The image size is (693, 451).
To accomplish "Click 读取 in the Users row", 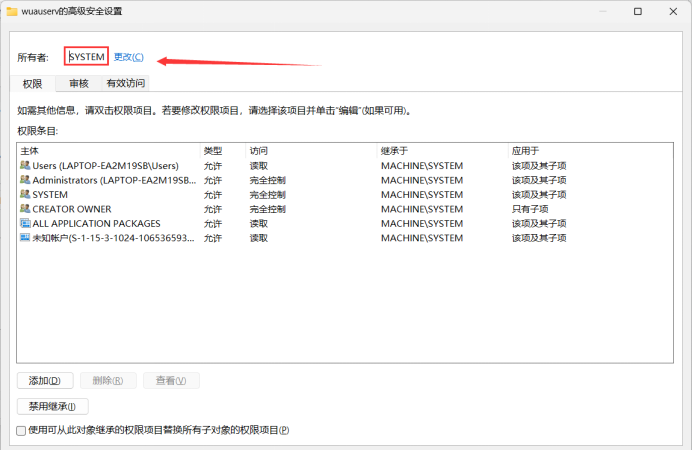I will (x=259, y=166).
